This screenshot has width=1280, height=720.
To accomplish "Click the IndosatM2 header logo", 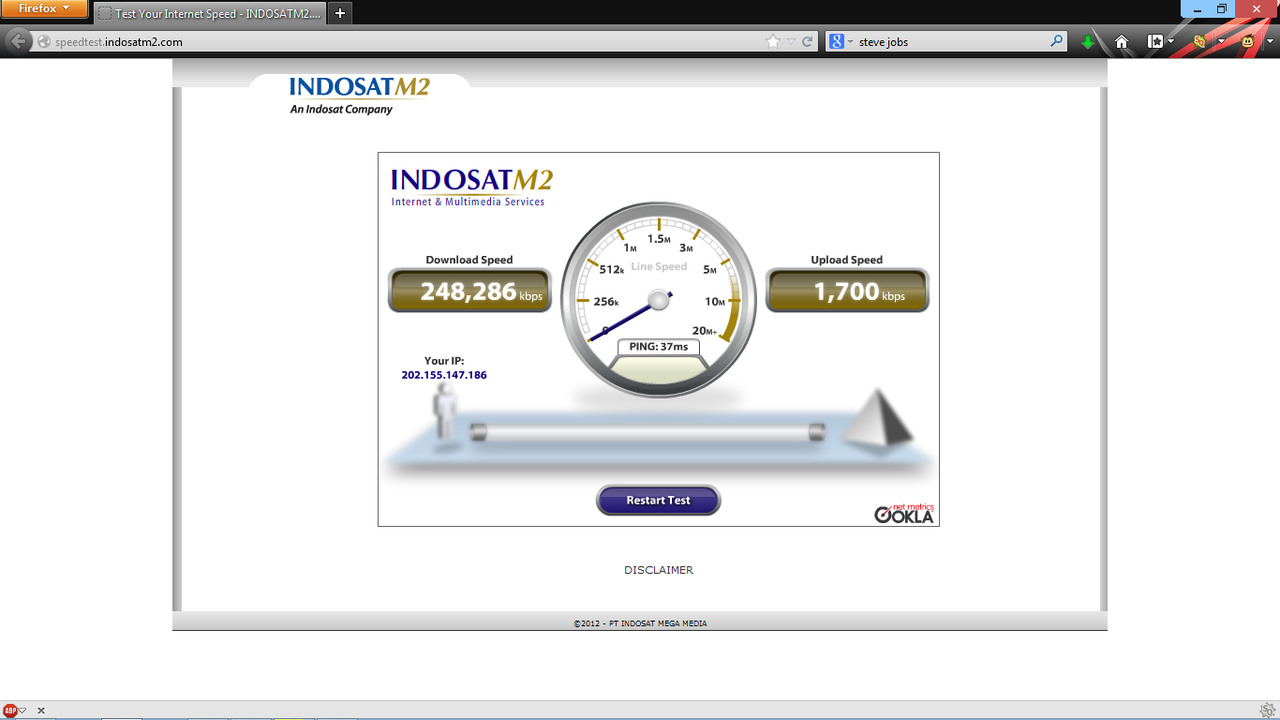I will 359,95.
